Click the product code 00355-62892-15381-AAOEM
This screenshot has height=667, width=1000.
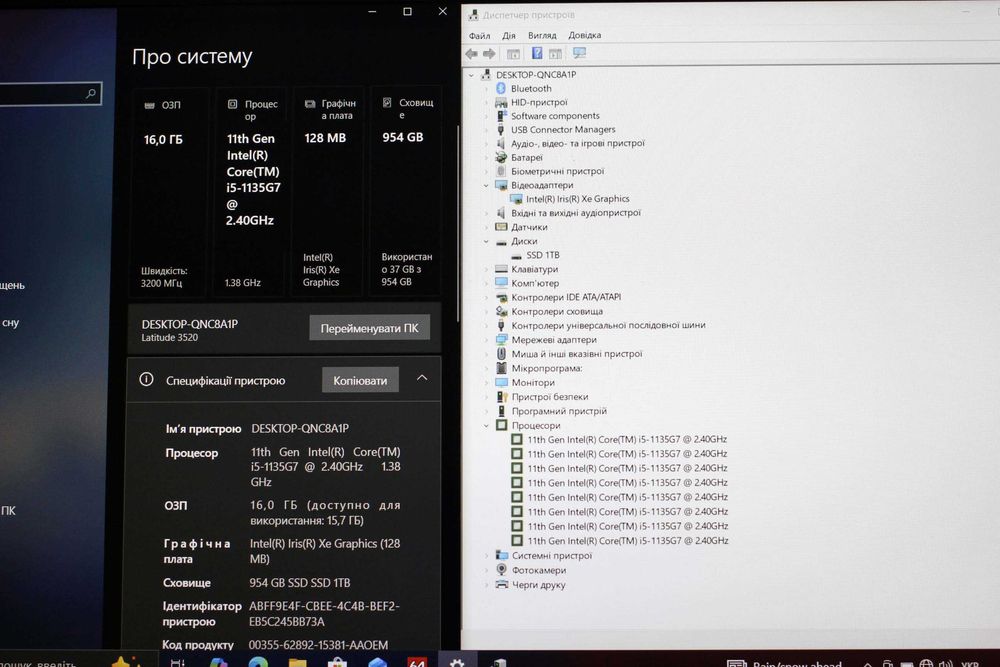(318, 645)
